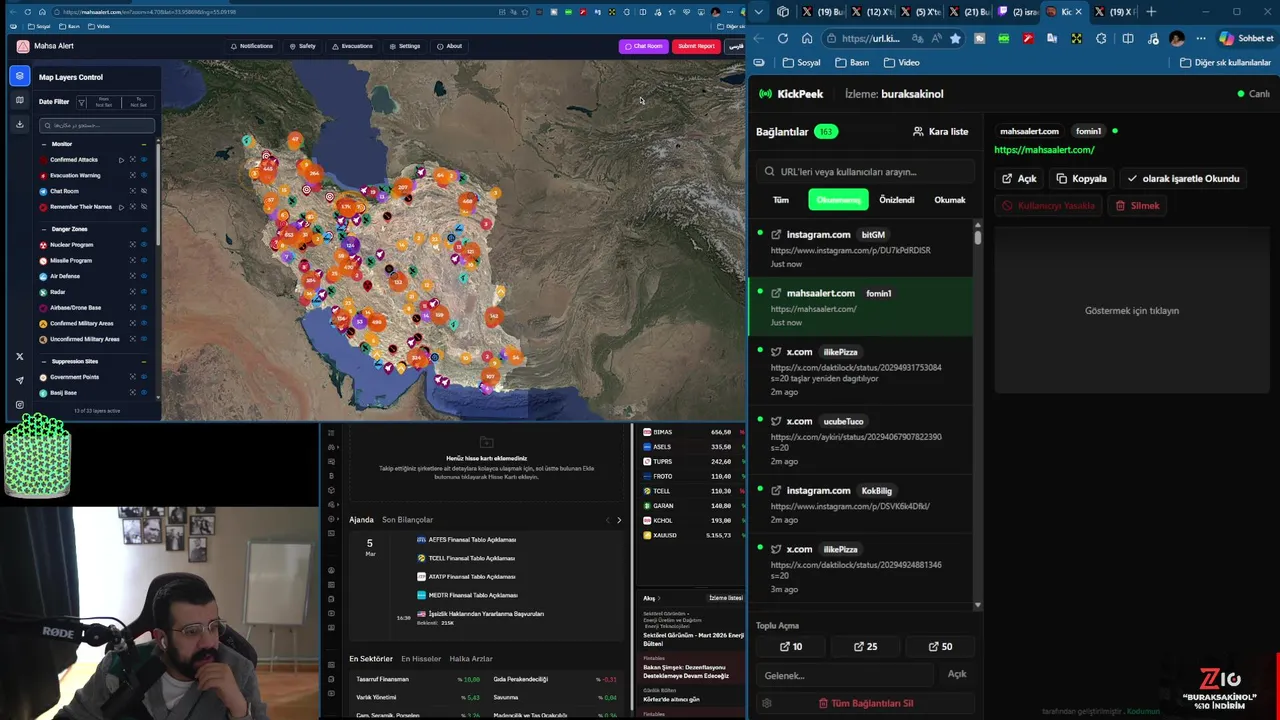Click the Chat Room button in Mahsa header
Viewport: 1280px width, 720px height.
click(644, 46)
